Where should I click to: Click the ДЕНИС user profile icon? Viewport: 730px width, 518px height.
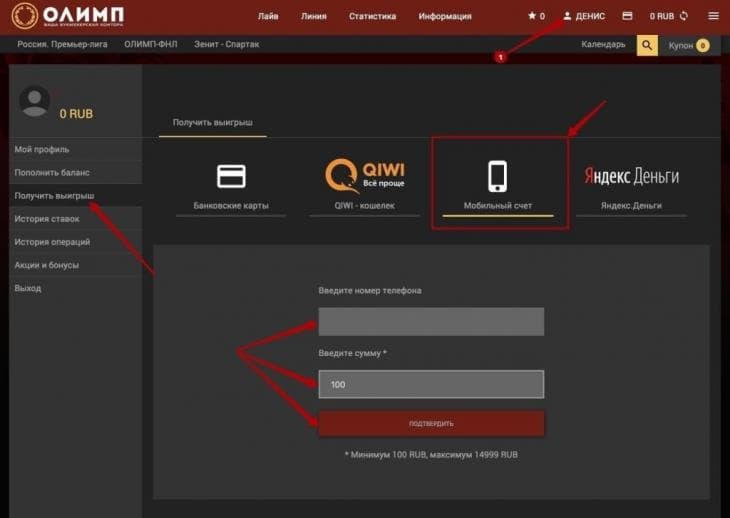click(x=568, y=16)
